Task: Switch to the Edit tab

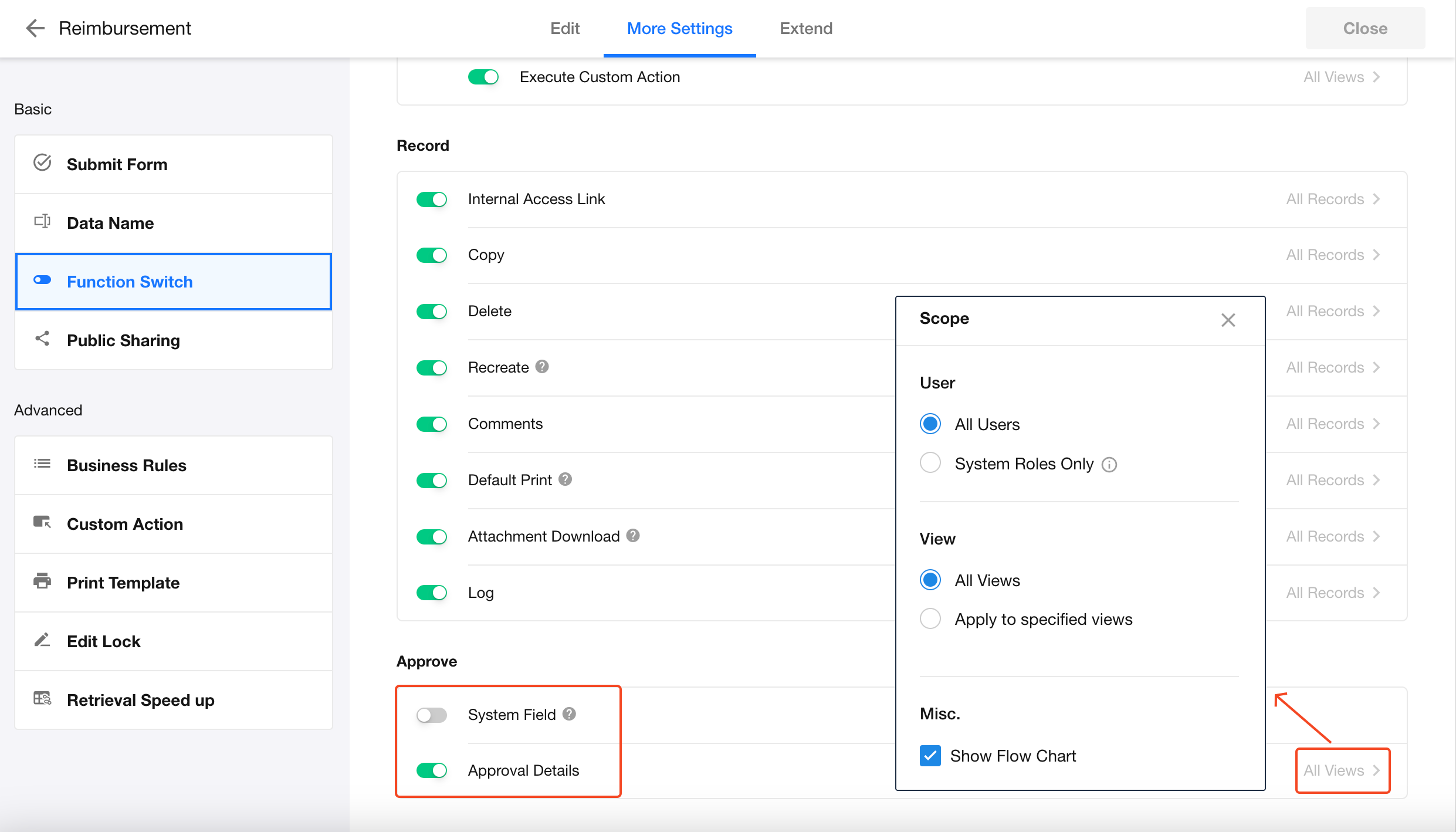Action: coord(564,28)
